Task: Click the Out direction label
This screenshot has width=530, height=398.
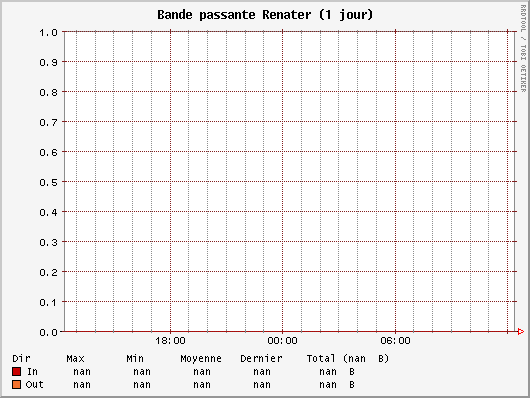Action: tap(34, 384)
